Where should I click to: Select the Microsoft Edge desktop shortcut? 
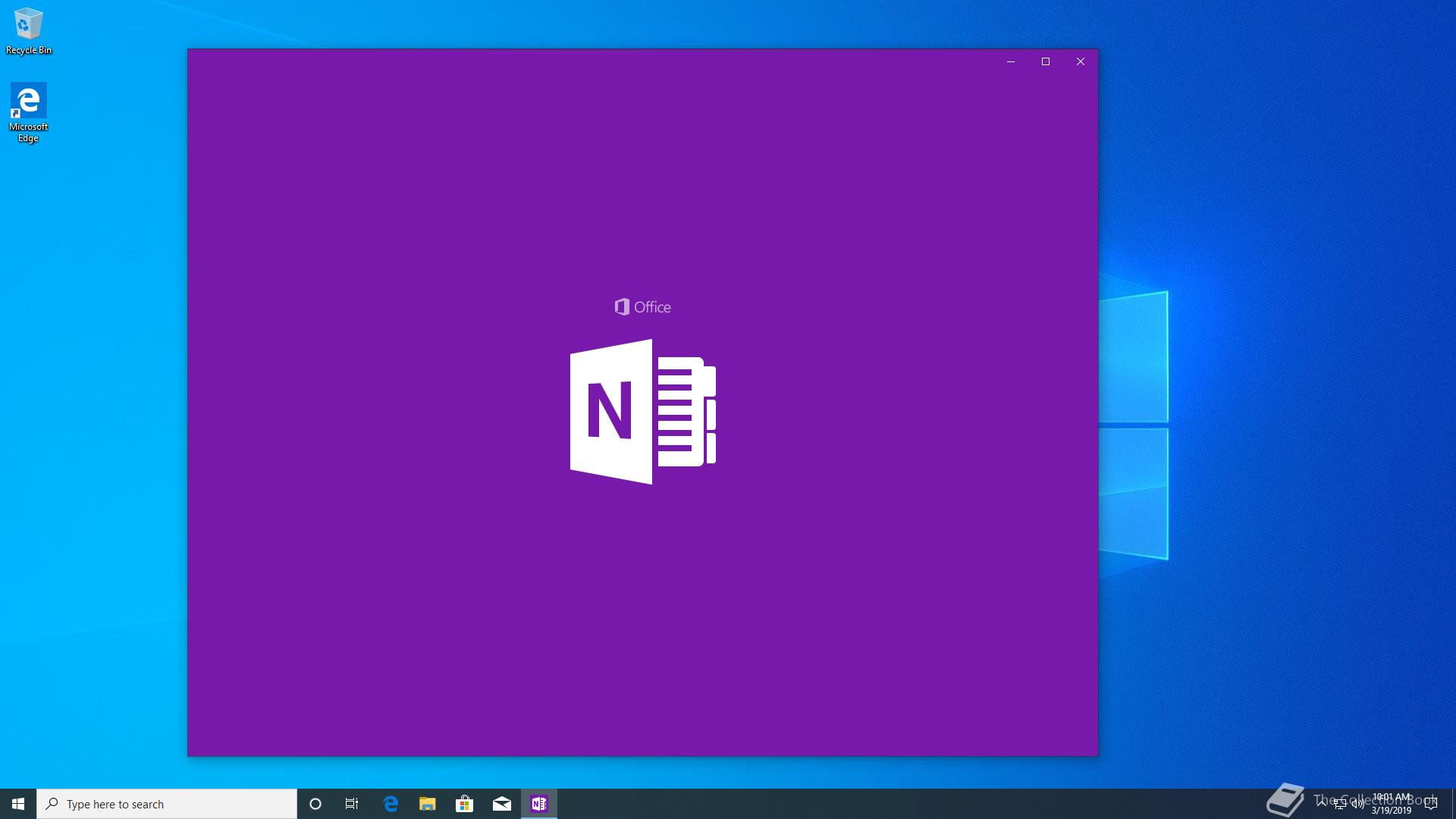[x=29, y=113]
